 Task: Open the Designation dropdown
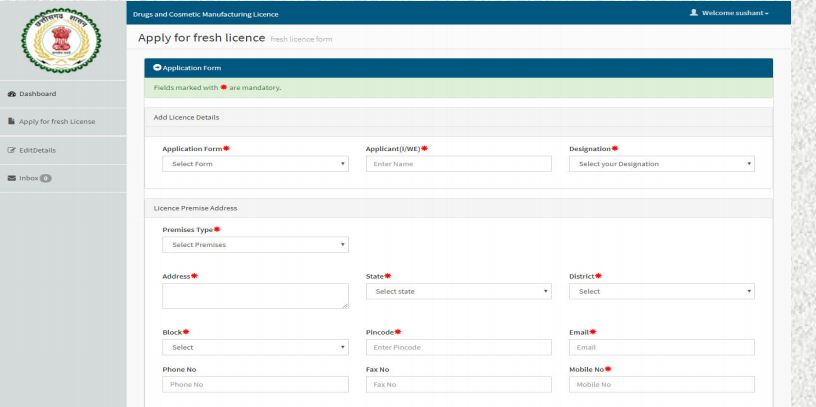pos(660,164)
